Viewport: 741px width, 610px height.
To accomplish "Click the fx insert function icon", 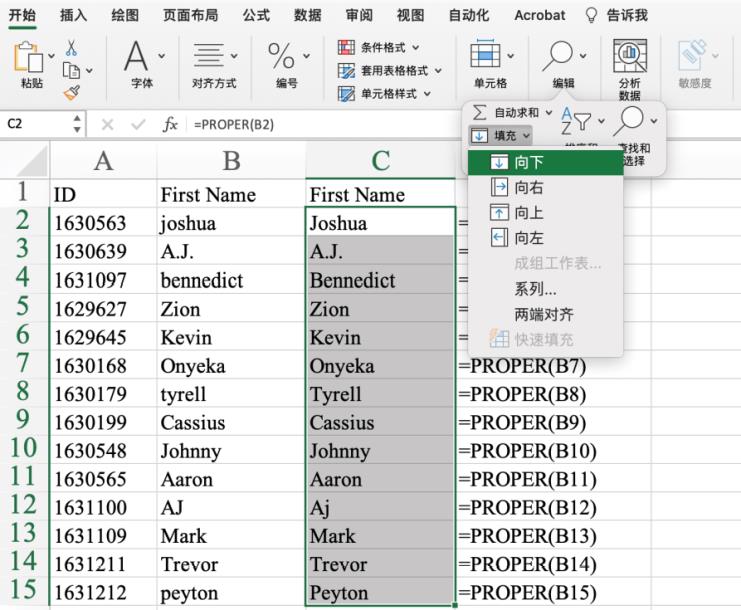I will [x=170, y=124].
